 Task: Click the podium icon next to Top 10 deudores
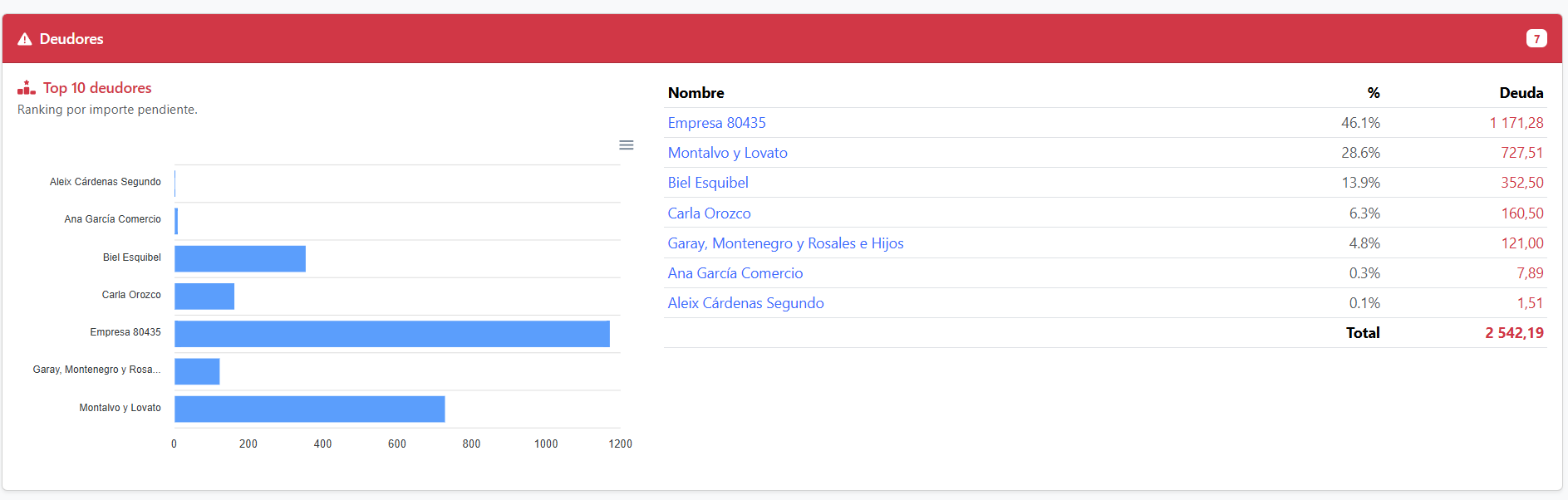click(x=27, y=87)
